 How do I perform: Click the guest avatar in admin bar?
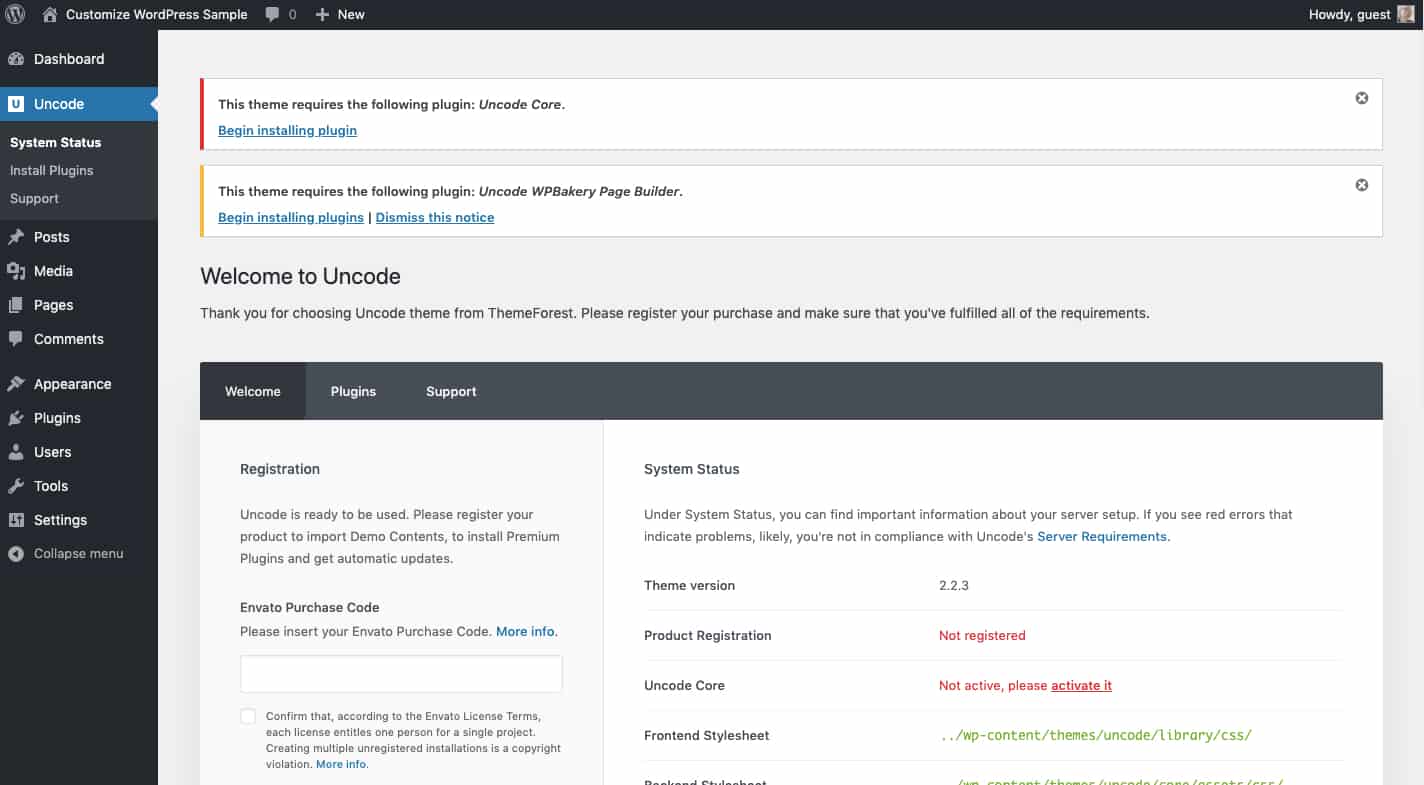pyautogui.click(x=1406, y=14)
